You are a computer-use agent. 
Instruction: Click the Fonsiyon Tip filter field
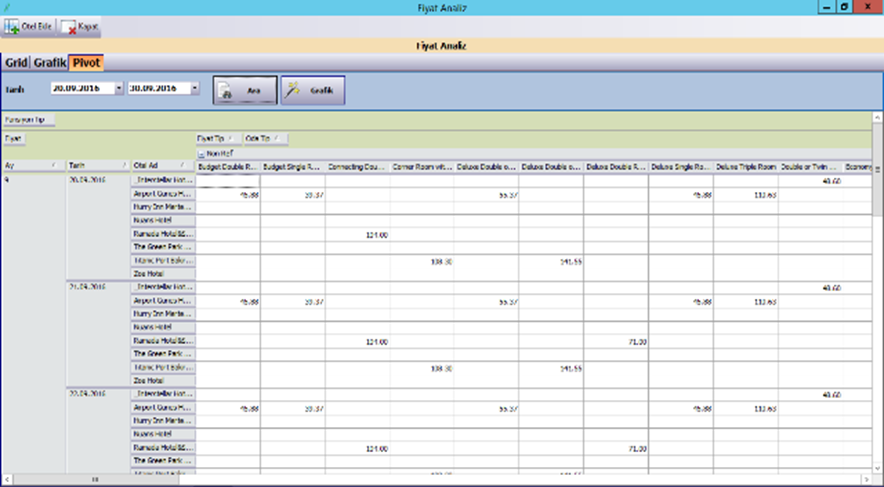[x=29, y=120]
